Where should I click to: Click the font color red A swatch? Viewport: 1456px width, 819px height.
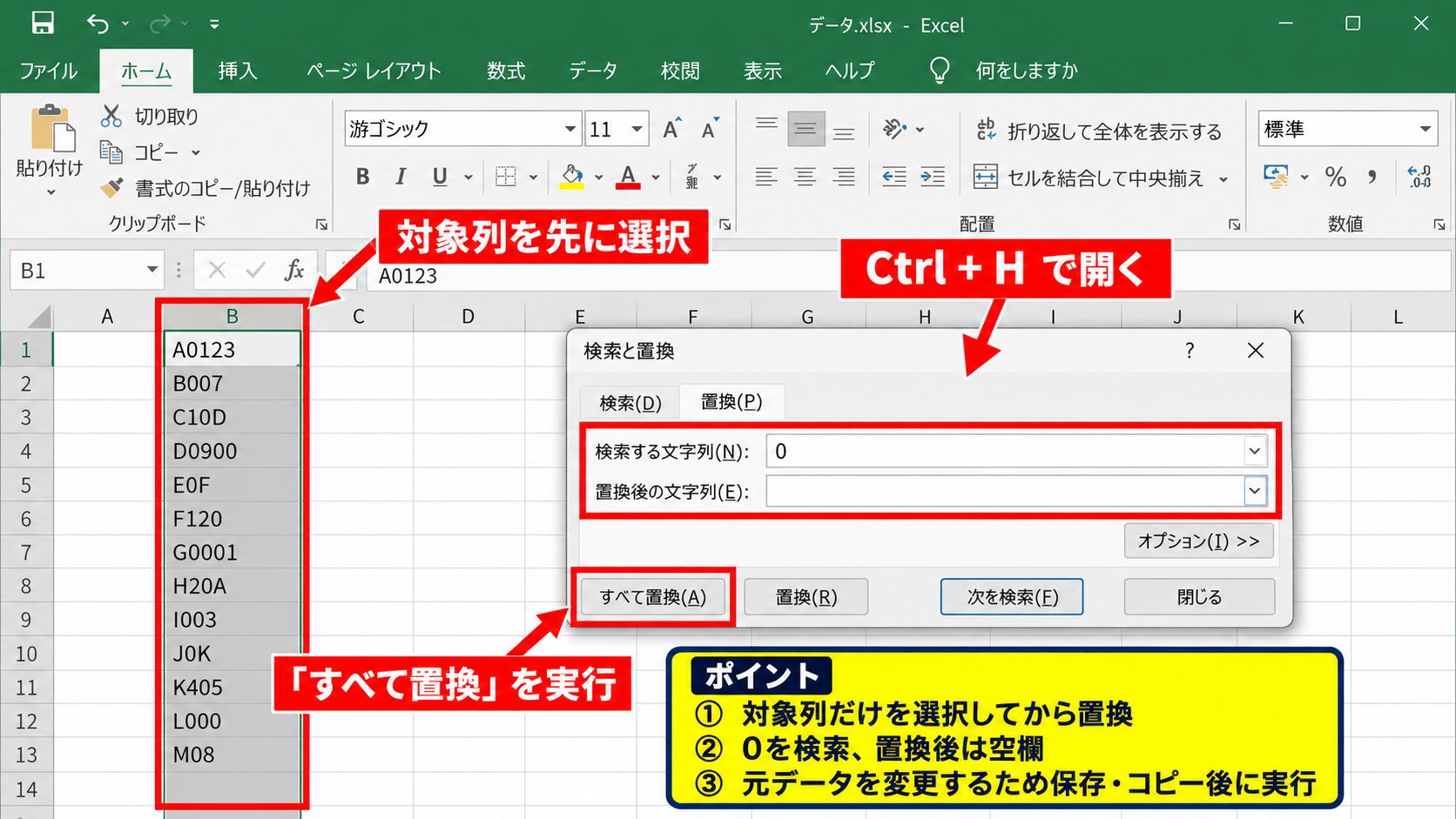tap(629, 178)
